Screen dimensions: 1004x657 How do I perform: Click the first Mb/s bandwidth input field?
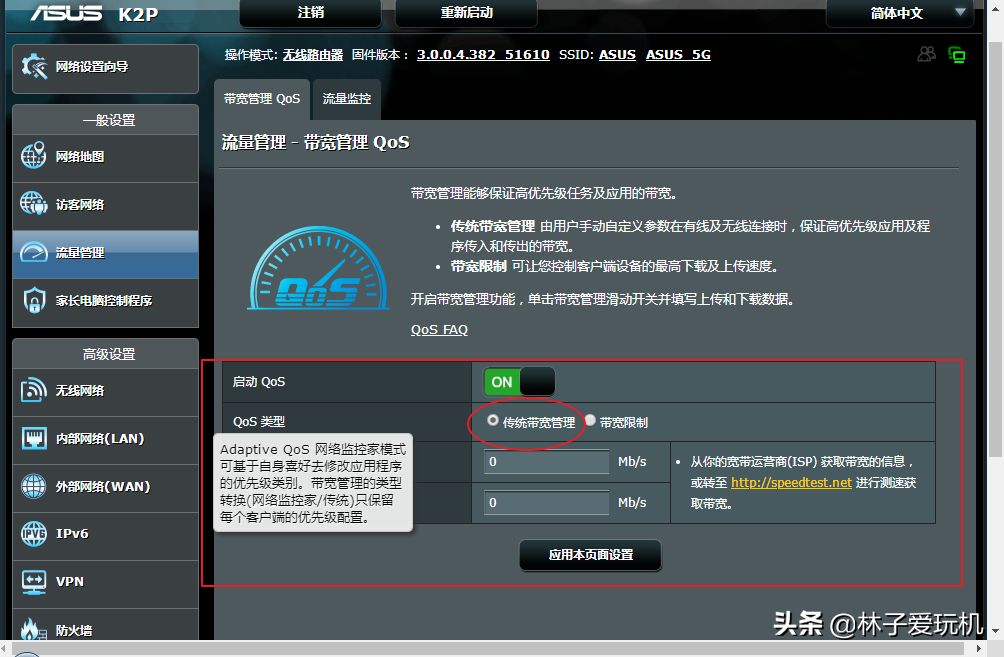pos(547,462)
